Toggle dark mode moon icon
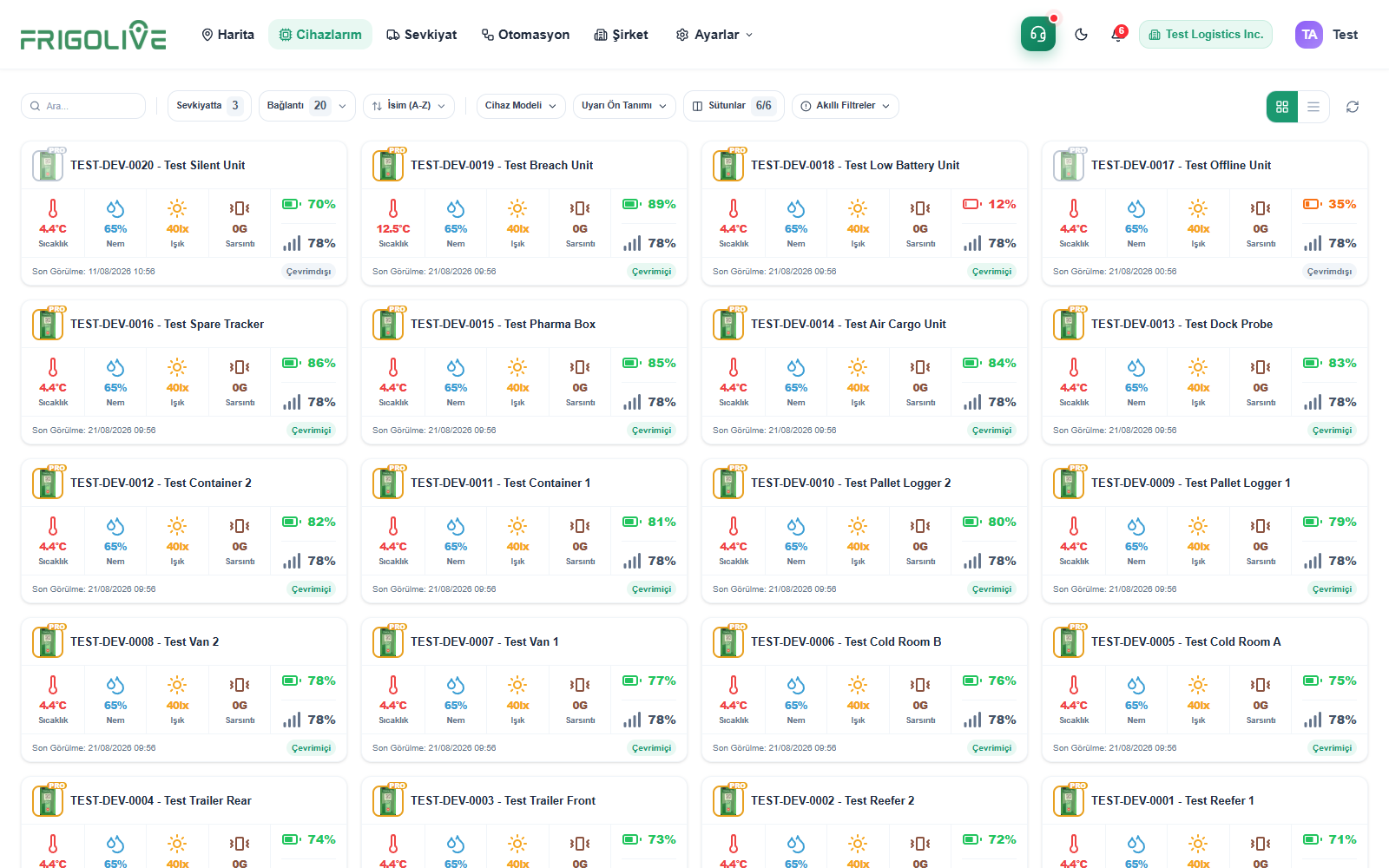This screenshot has width=1389, height=868. point(1081,35)
